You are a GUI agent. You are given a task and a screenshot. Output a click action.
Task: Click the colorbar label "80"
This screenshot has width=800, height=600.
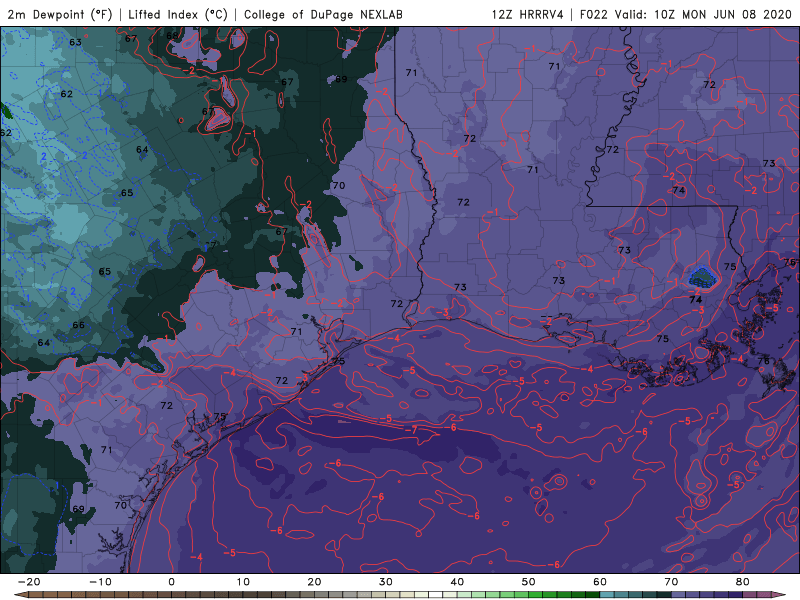click(x=743, y=582)
